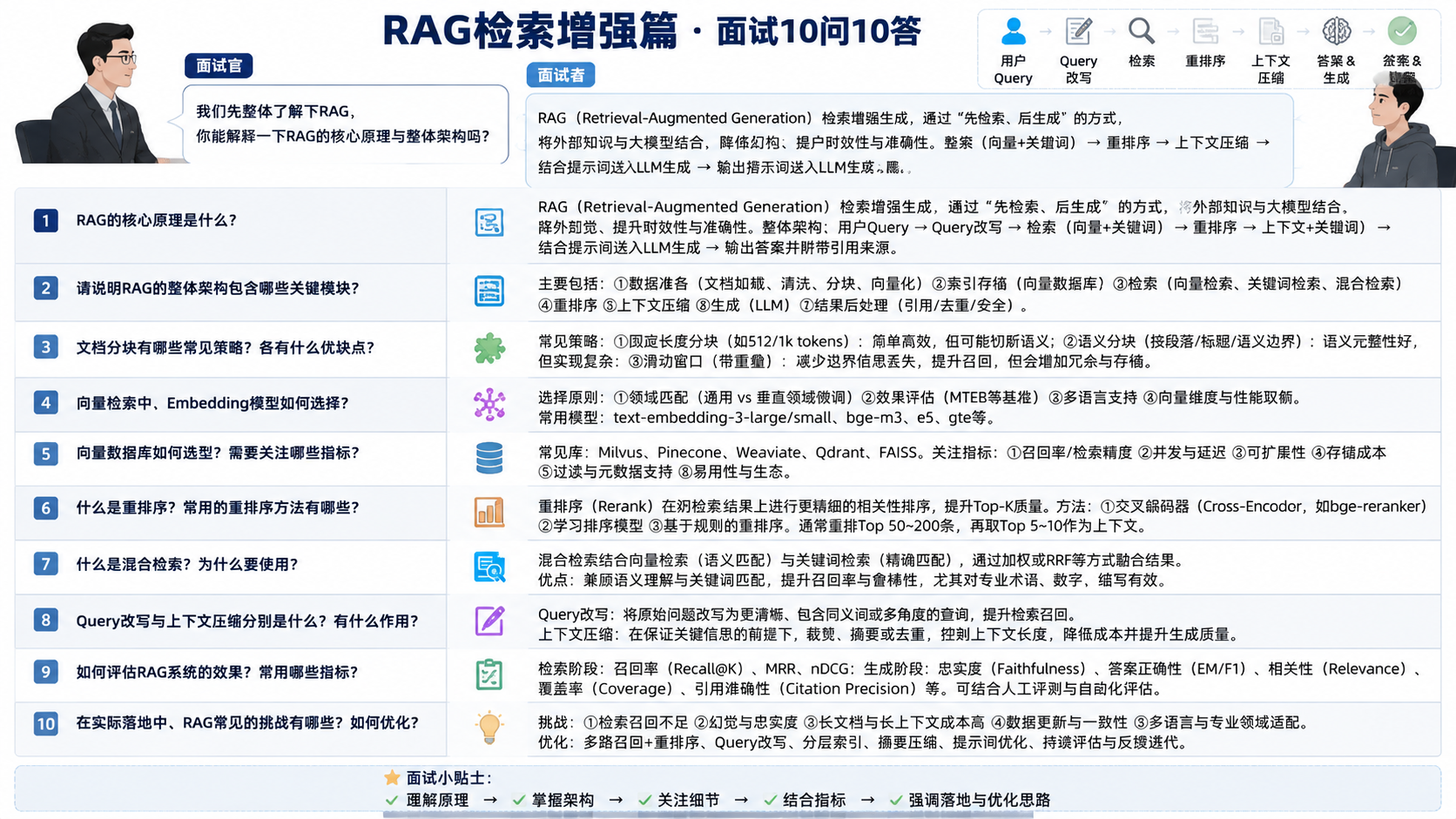Click the interviewer speech bubble text
The height and width of the screenshot is (819, 1456).
(343, 124)
